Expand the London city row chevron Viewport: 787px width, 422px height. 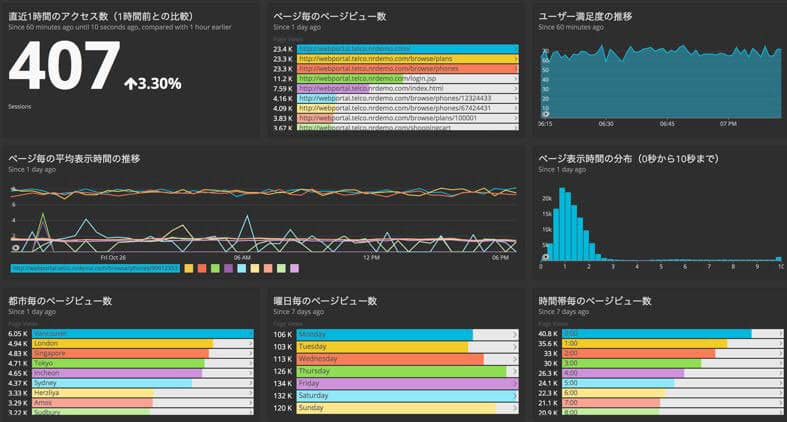click(x=250, y=343)
